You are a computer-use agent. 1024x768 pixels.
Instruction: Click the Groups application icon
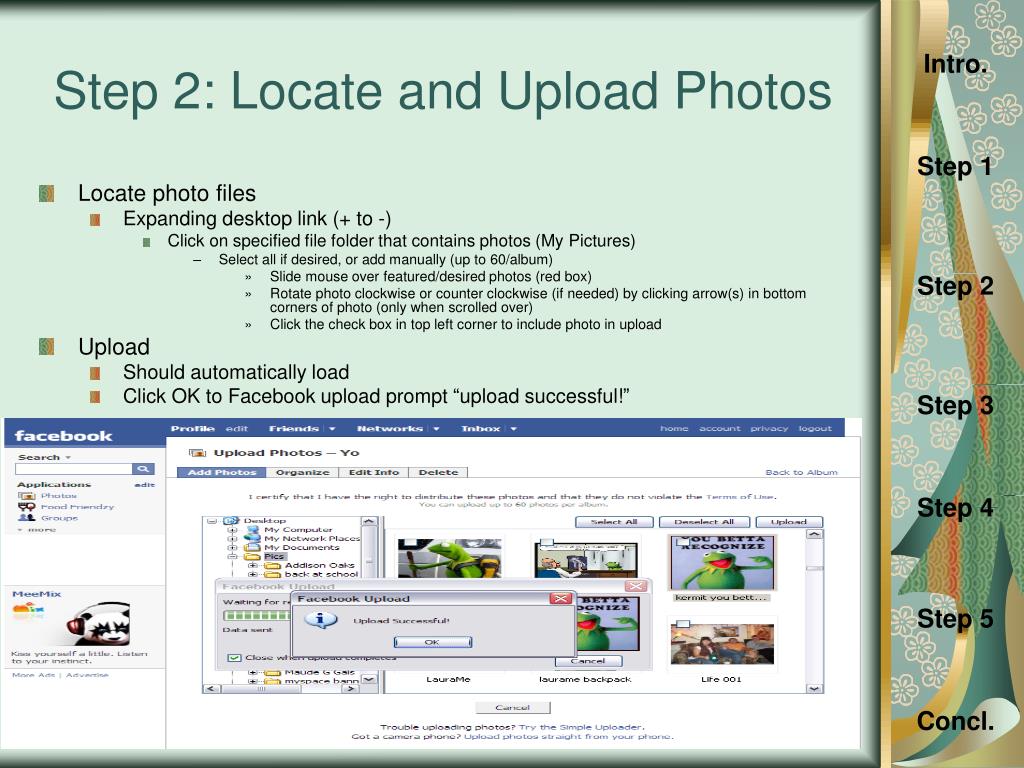click(27, 518)
